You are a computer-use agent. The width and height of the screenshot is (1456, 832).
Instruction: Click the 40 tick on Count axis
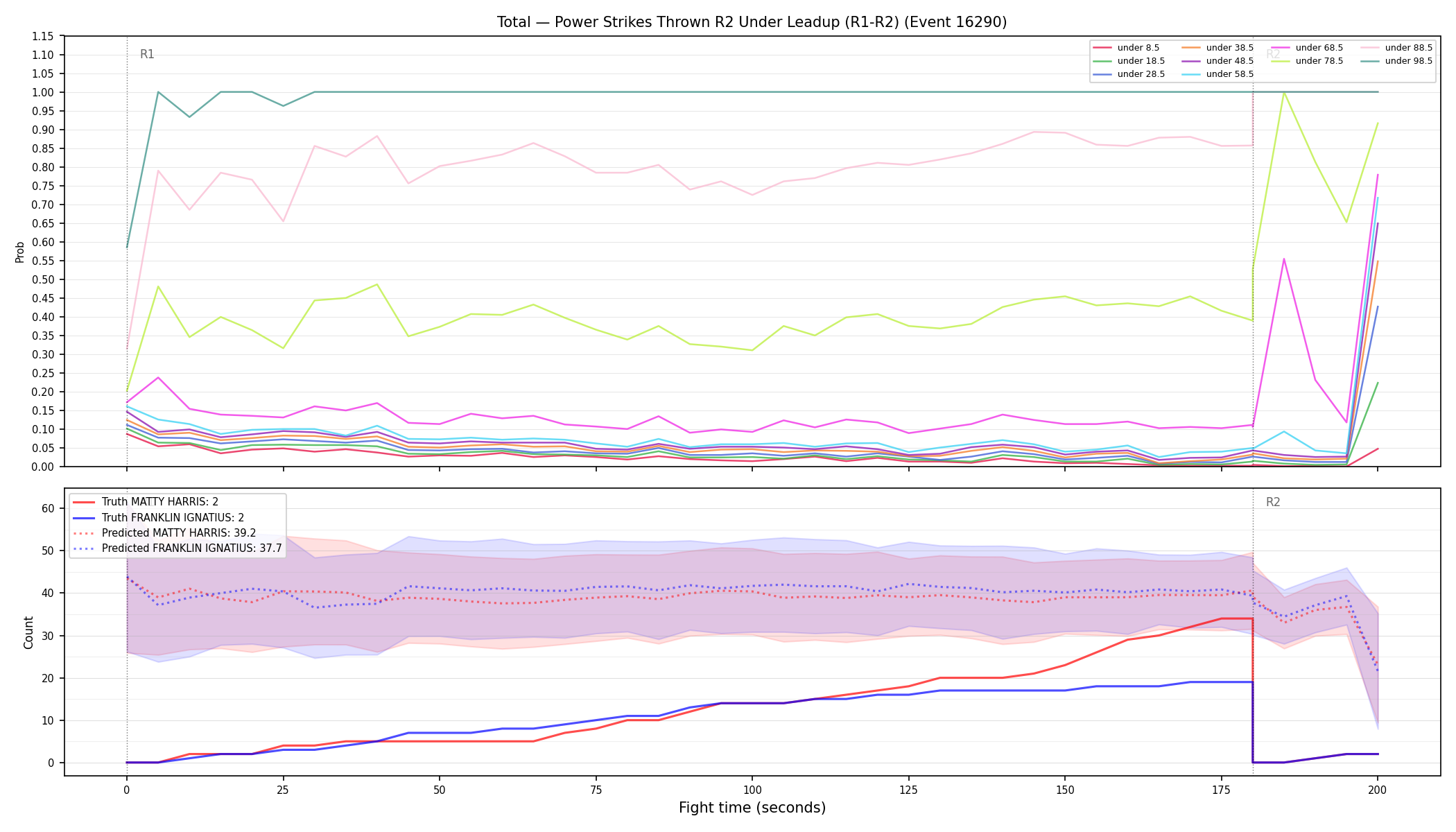48,593
